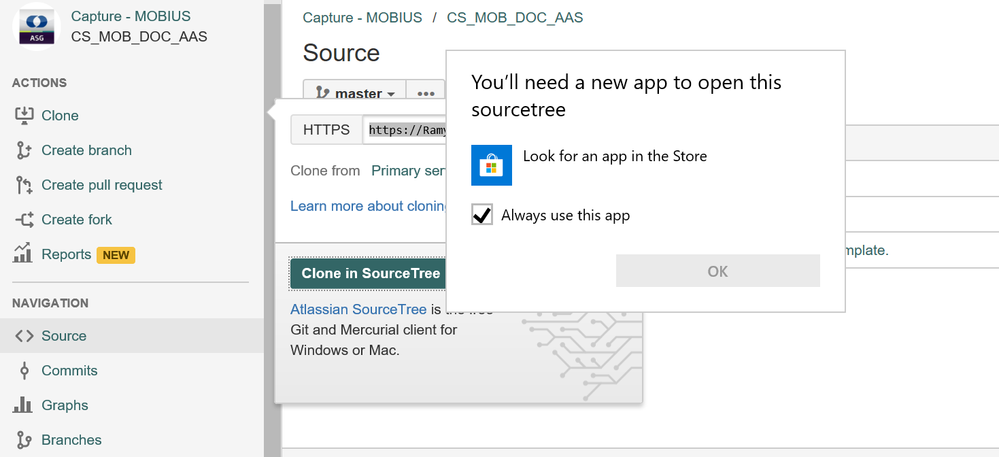The image size is (999, 457).
Task: Click the Graphs bar chart icon
Action: tap(23, 405)
